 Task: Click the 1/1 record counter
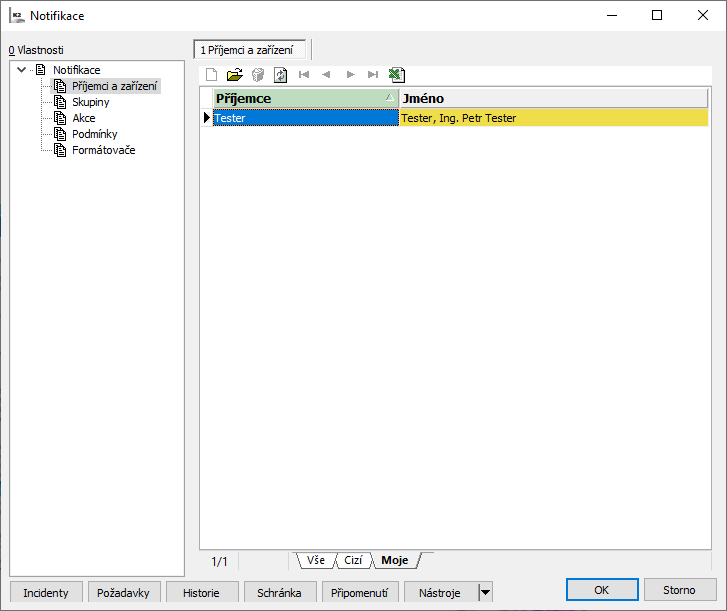[219, 562]
